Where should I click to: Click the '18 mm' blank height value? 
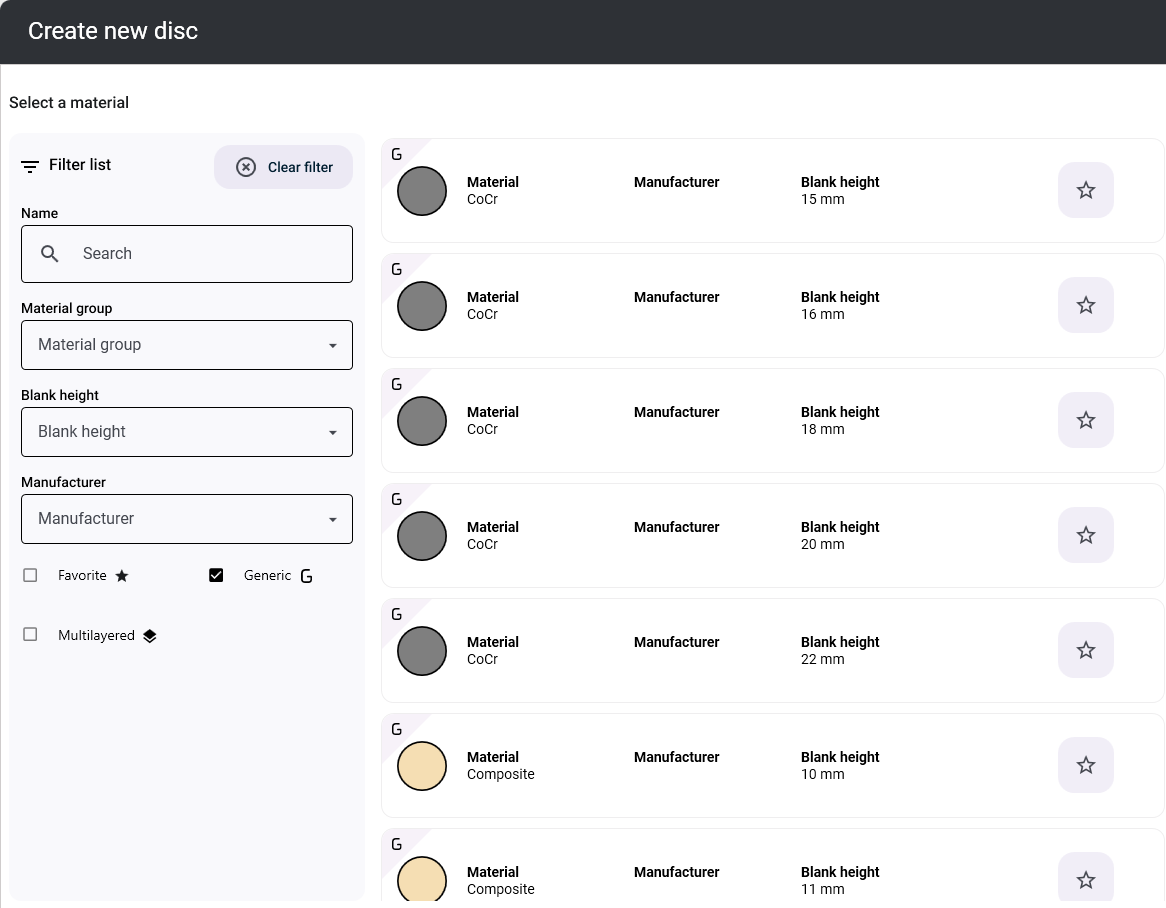822,429
